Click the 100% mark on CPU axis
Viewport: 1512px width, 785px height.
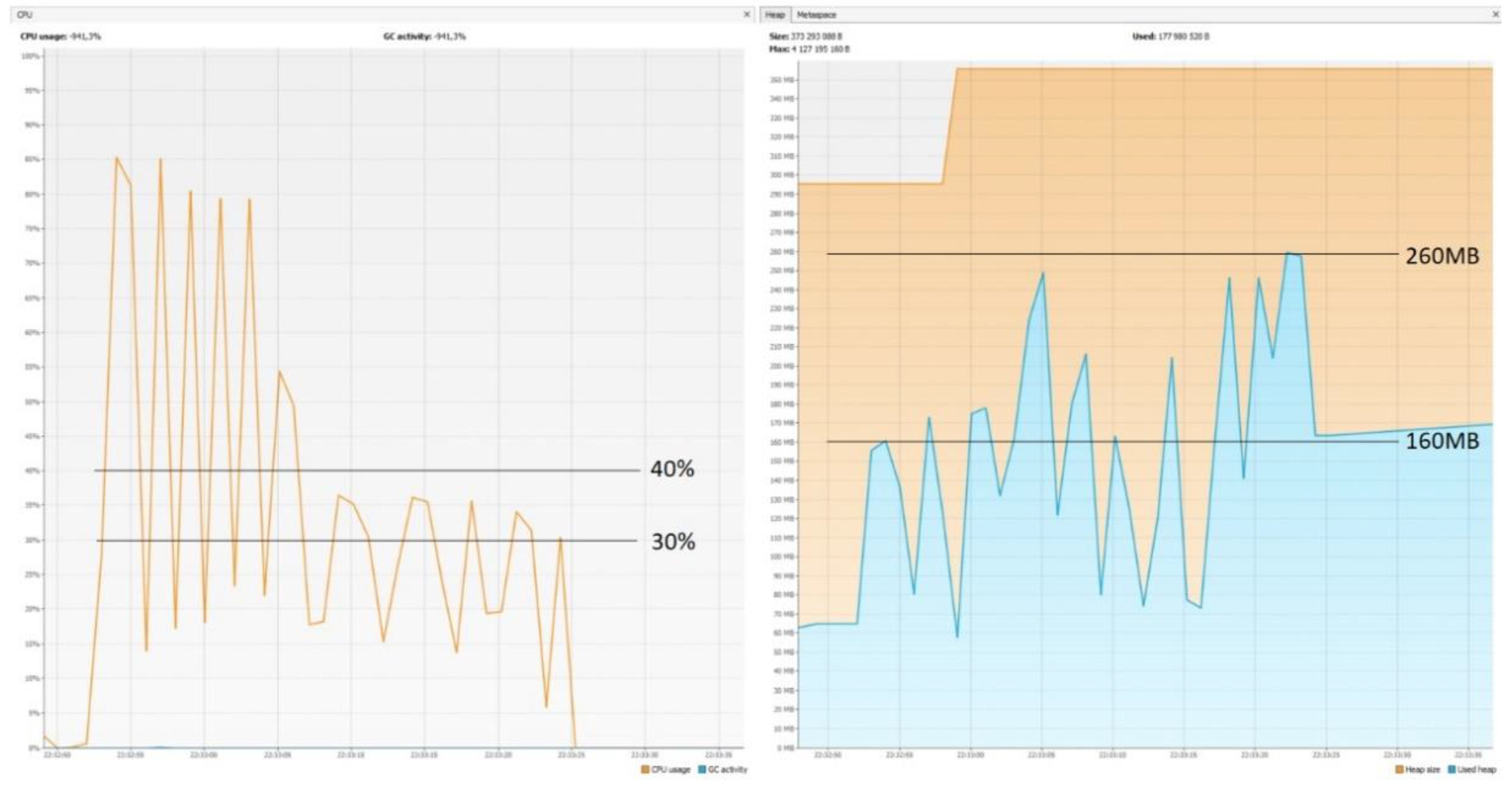[x=31, y=56]
